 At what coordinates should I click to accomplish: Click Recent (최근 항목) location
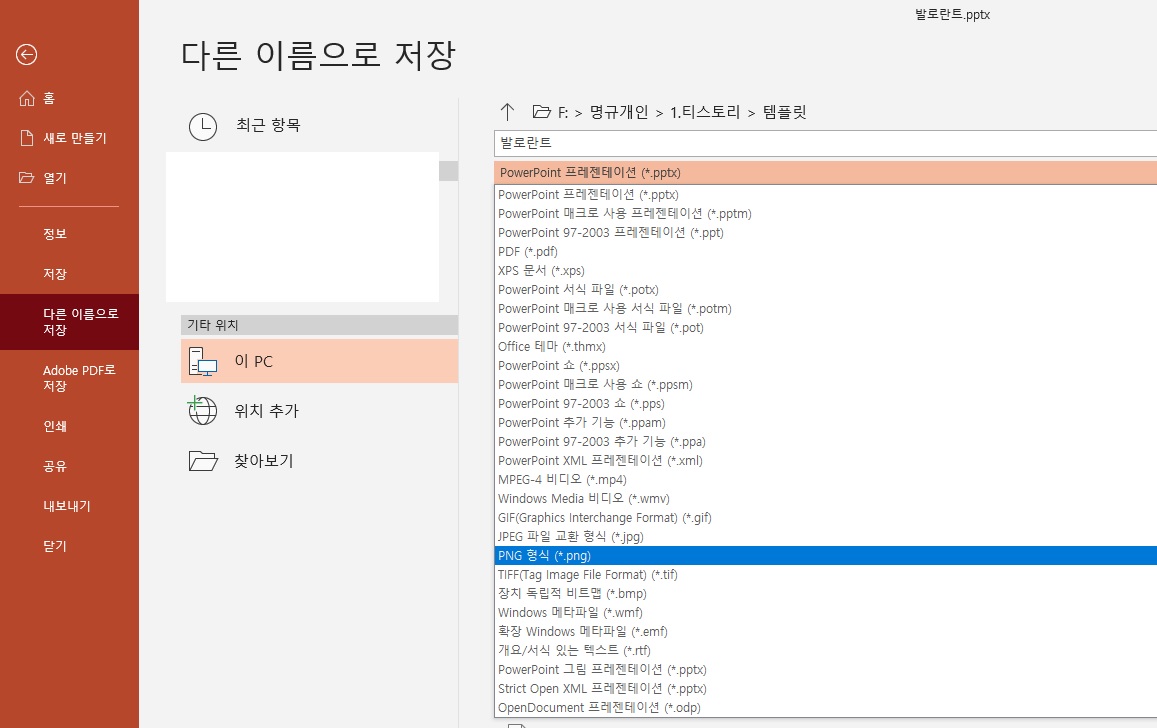coord(268,125)
